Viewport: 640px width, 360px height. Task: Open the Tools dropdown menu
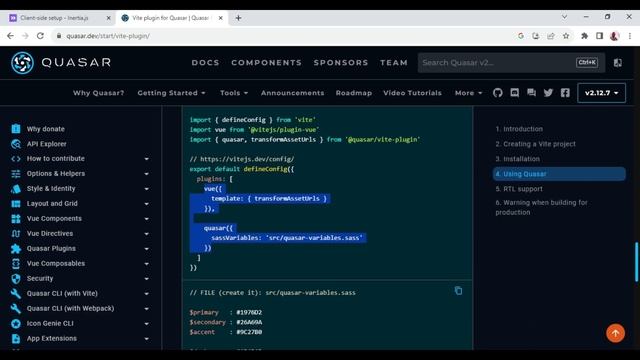pyautogui.click(x=234, y=93)
